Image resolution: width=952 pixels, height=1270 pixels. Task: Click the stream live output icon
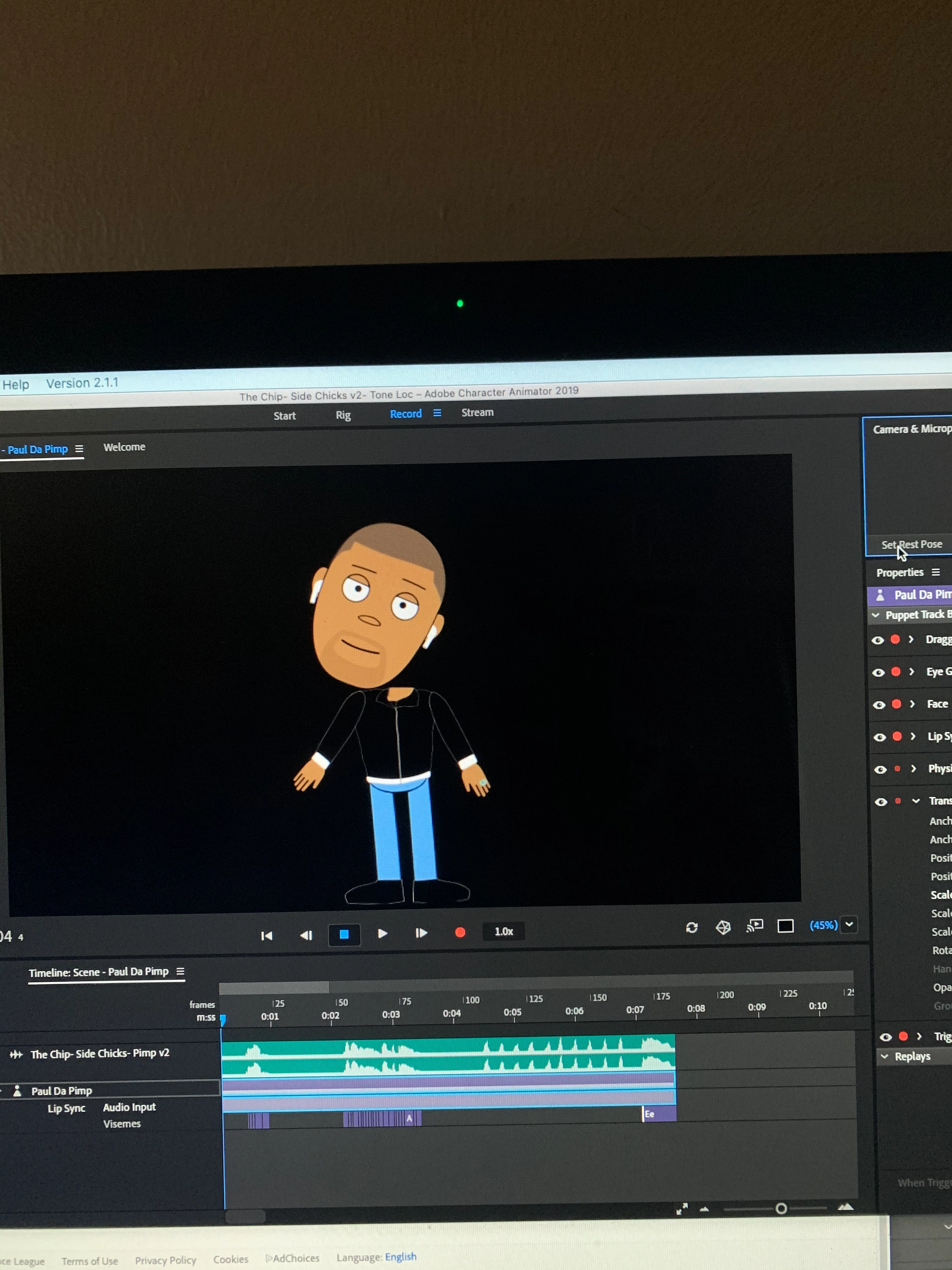point(755,925)
